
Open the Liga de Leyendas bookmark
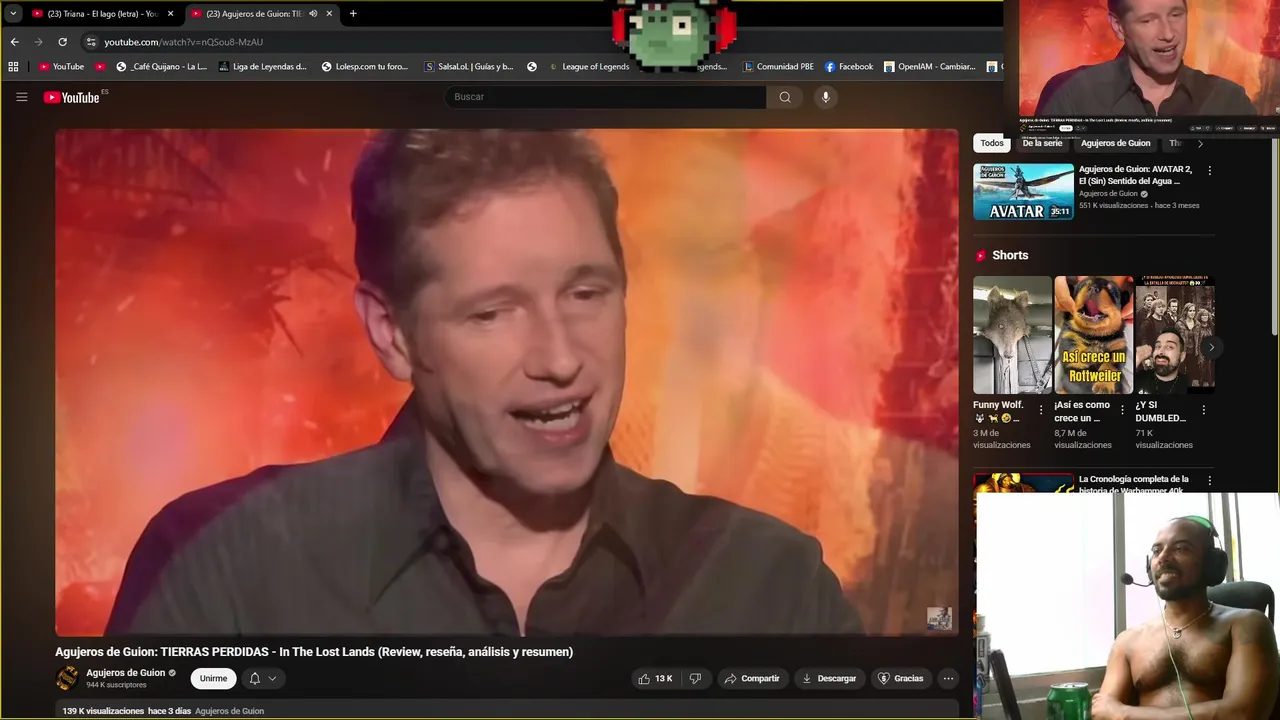[x=262, y=67]
